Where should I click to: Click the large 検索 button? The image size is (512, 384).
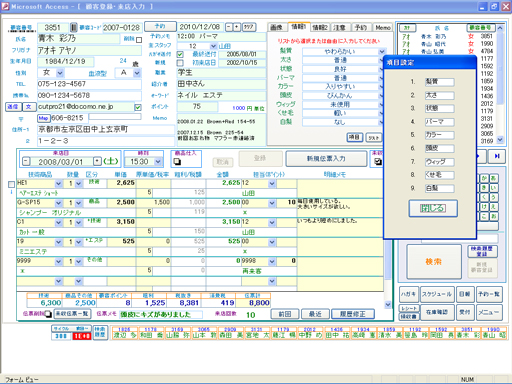pyautogui.click(x=434, y=262)
